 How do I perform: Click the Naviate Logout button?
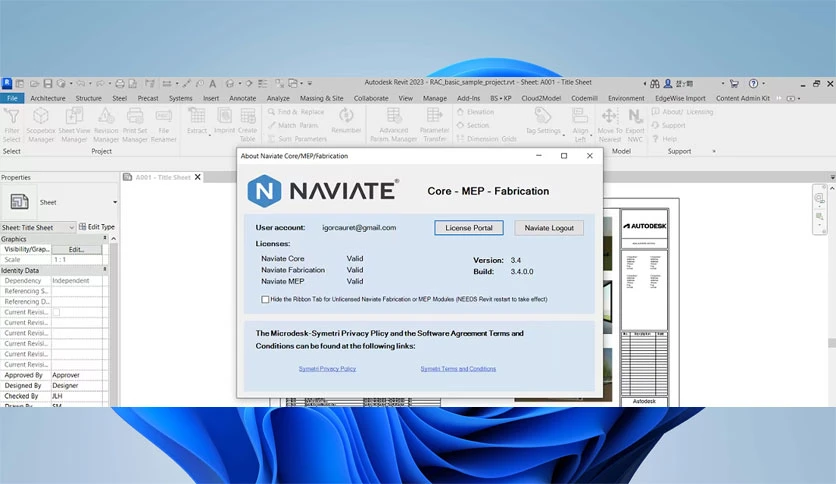[549, 228]
